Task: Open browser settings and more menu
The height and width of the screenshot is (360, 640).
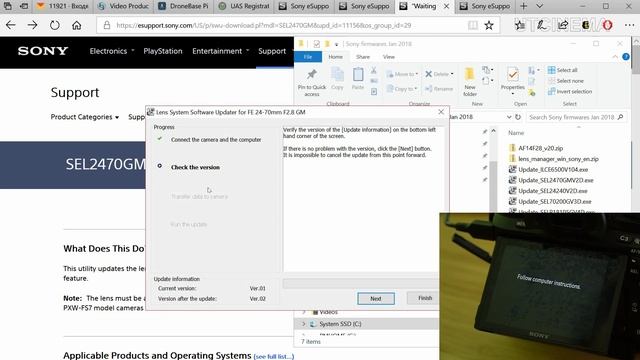Action: coord(629,25)
